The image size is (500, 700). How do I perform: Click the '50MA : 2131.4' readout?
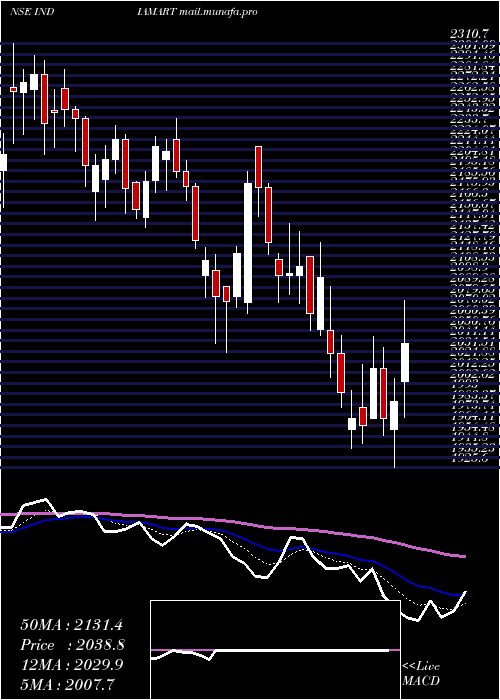(x=72, y=625)
